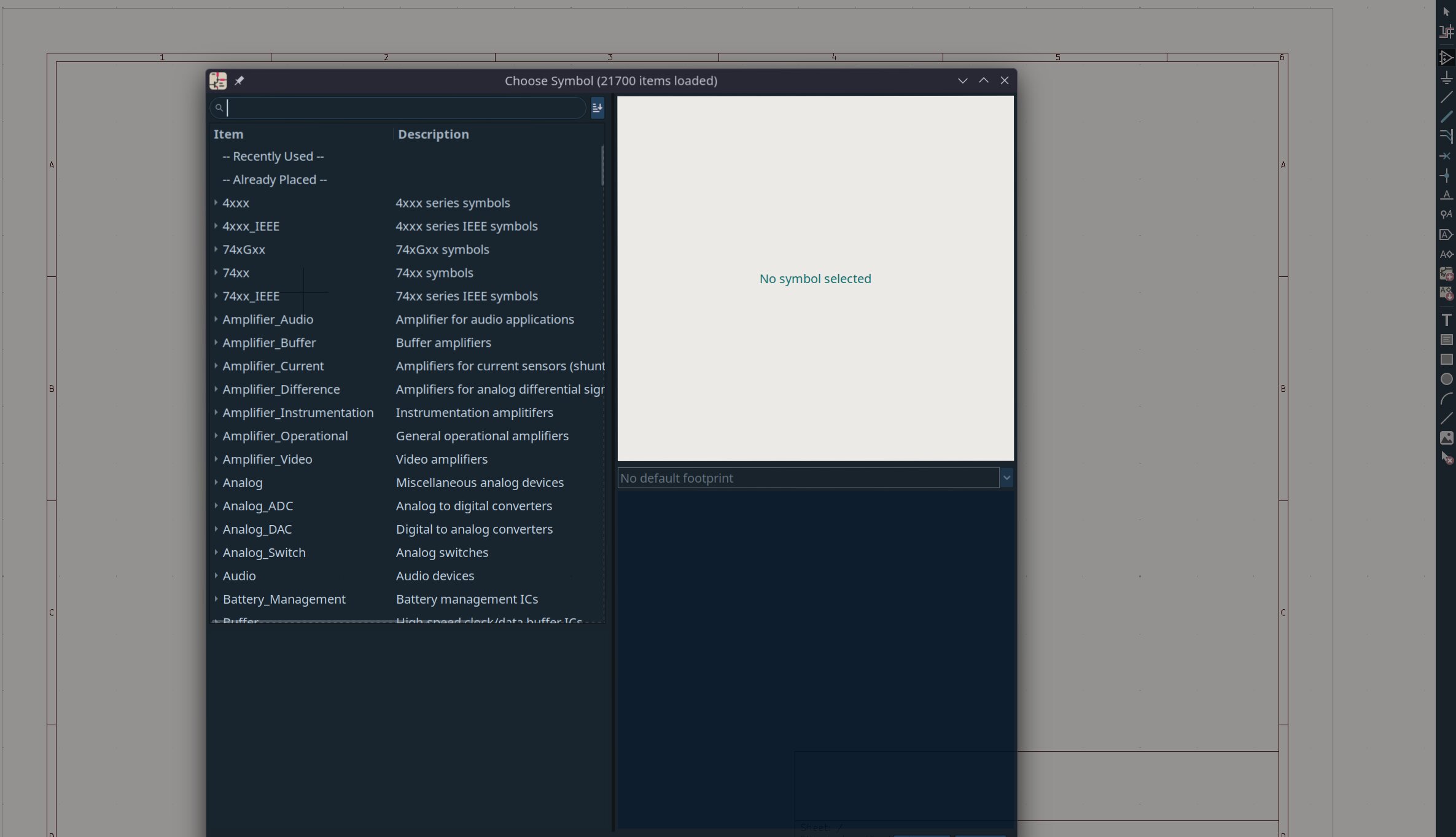Expand the 4xxx library
1456x837 pixels.
(x=216, y=203)
